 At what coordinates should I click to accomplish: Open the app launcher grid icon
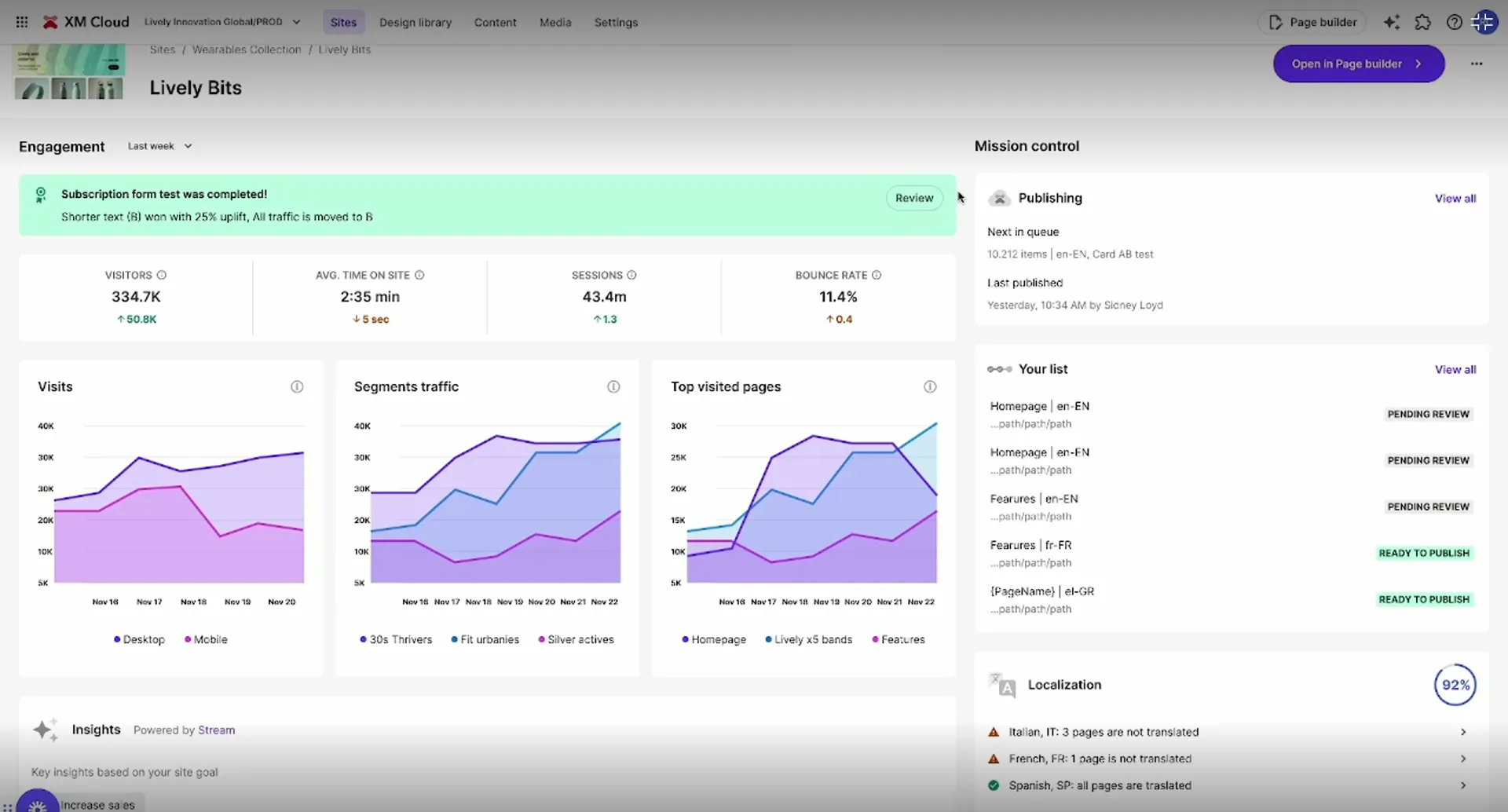(21, 22)
